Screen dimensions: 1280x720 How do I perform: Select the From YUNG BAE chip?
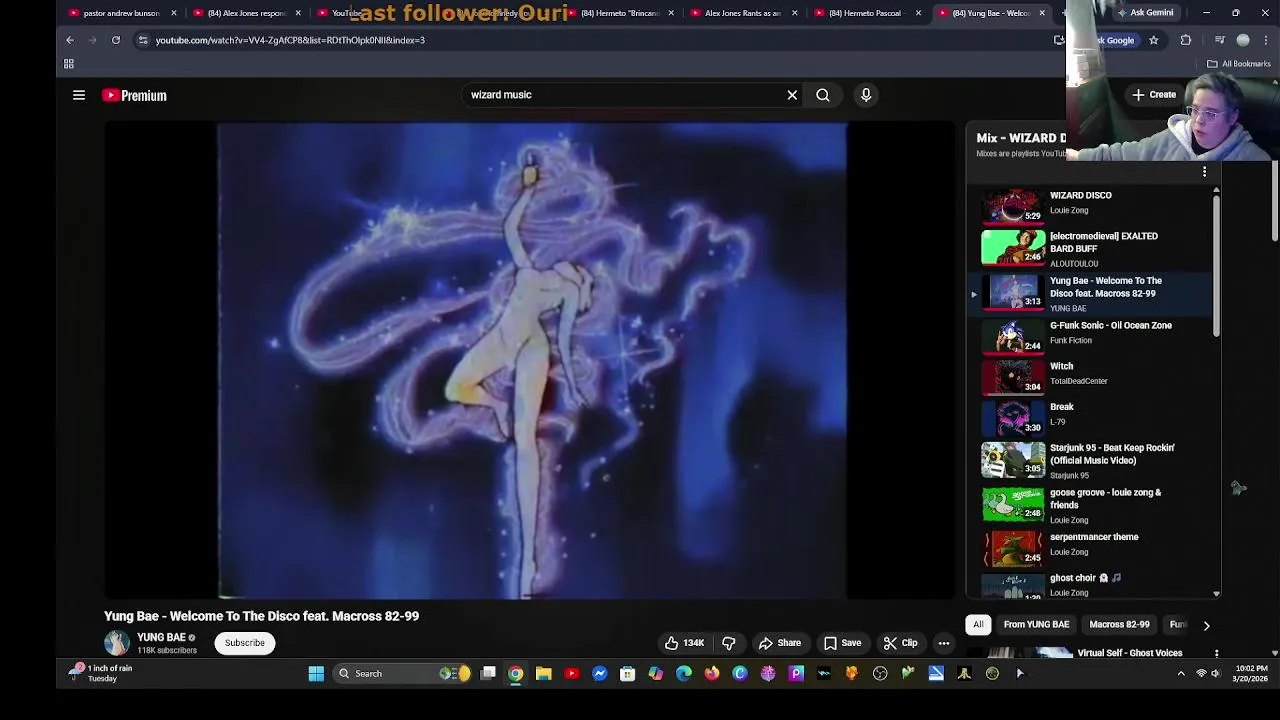click(1036, 625)
